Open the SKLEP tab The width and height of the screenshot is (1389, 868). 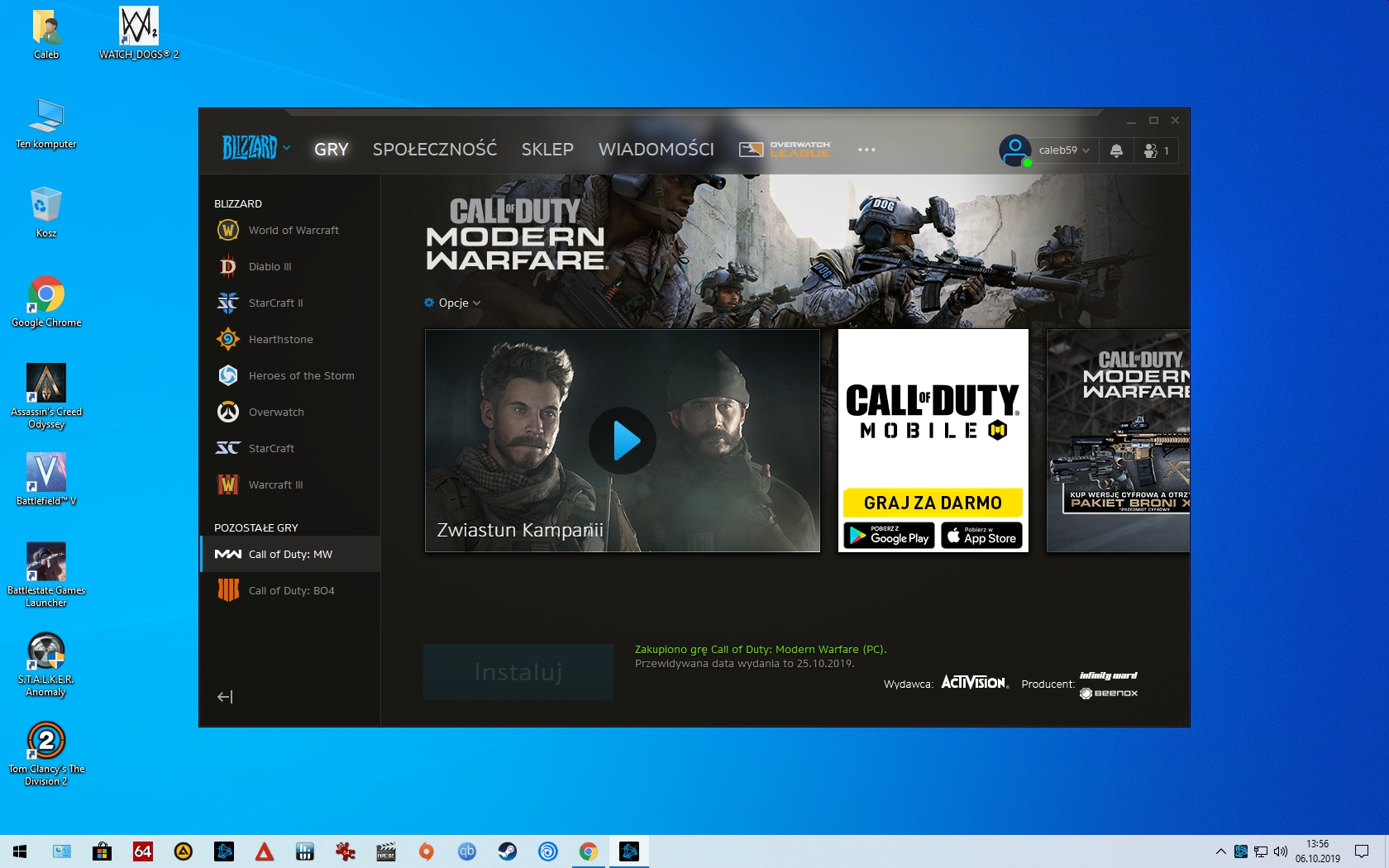coord(547,150)
